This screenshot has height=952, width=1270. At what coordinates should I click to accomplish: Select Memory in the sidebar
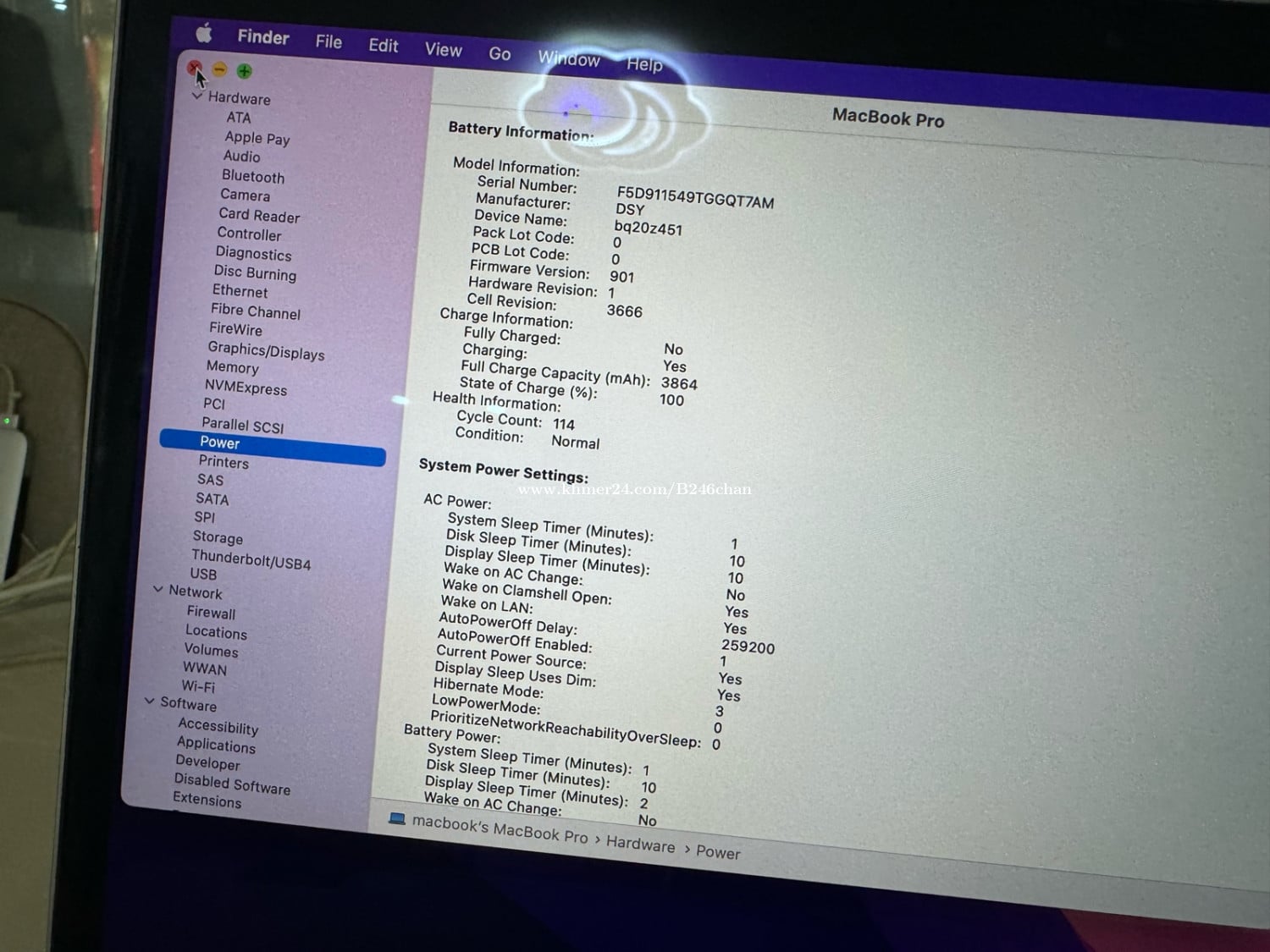pos(232,367)
